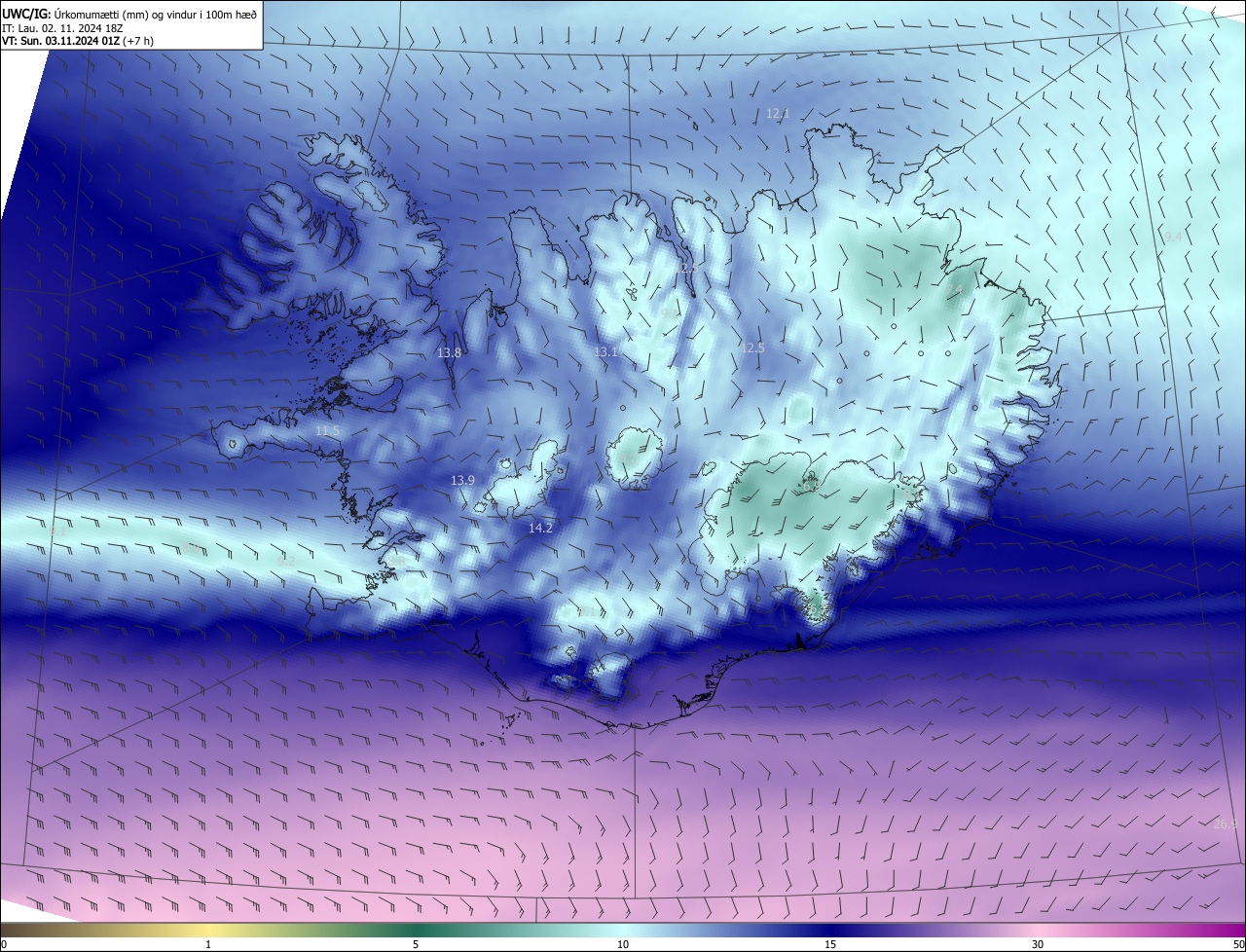Click the colorbar tick labeled 10
Image resolution: width=1246 pixels, height=952 pixels.
[x=623, y=945]
